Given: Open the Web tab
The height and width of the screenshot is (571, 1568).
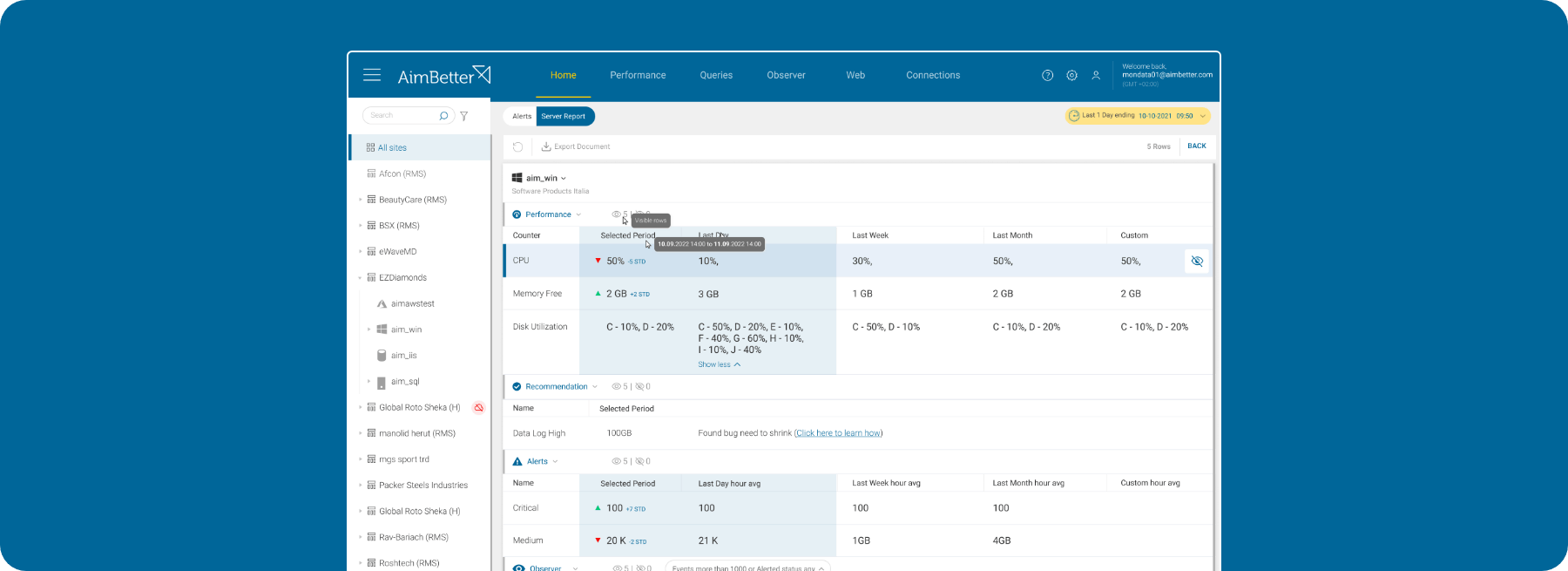Looking at the screenshot, I should coord(855,75).
